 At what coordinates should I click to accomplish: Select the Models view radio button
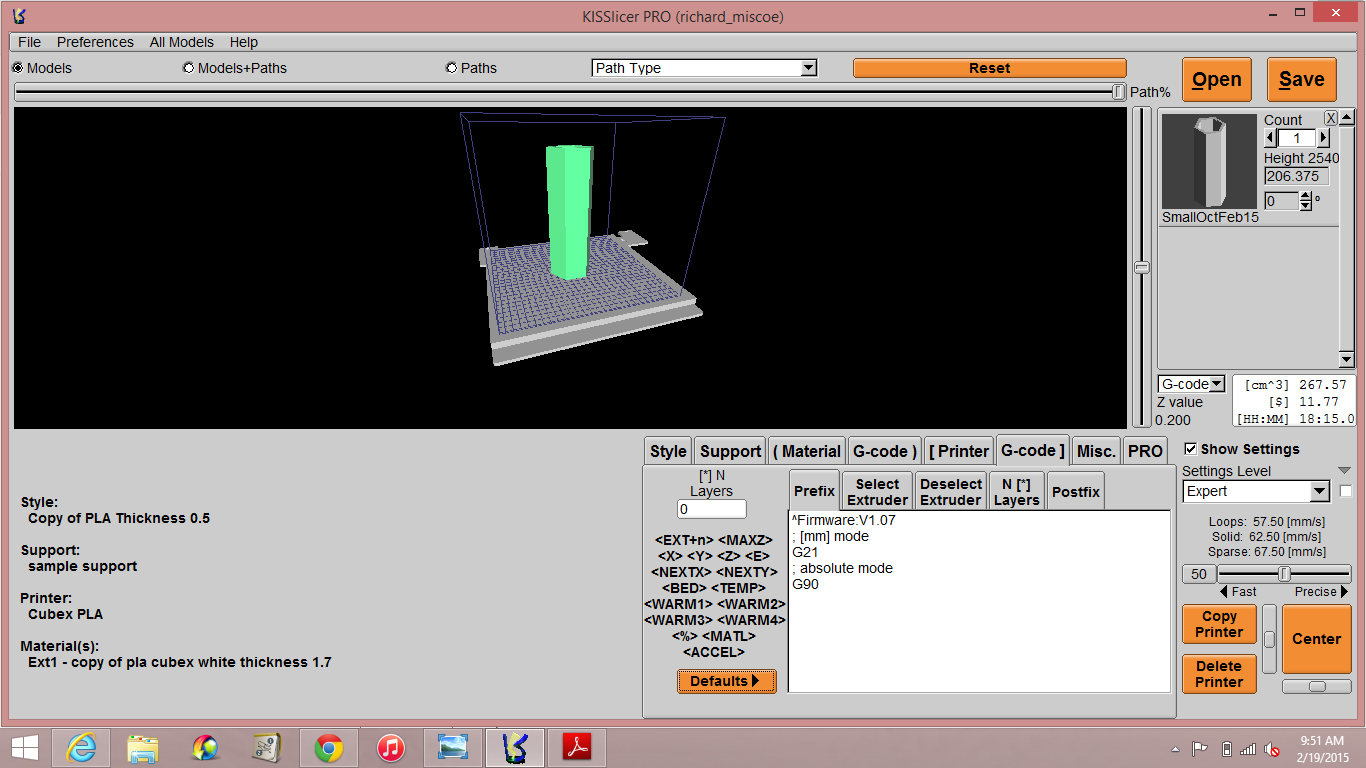tap(18, 68)
